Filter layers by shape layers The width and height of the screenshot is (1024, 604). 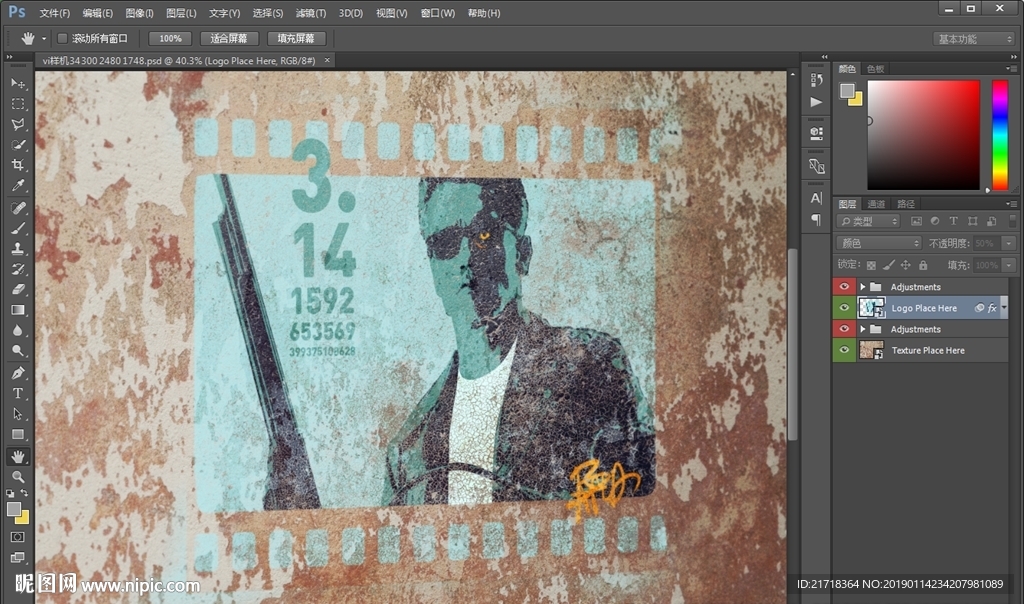(973, 221)
